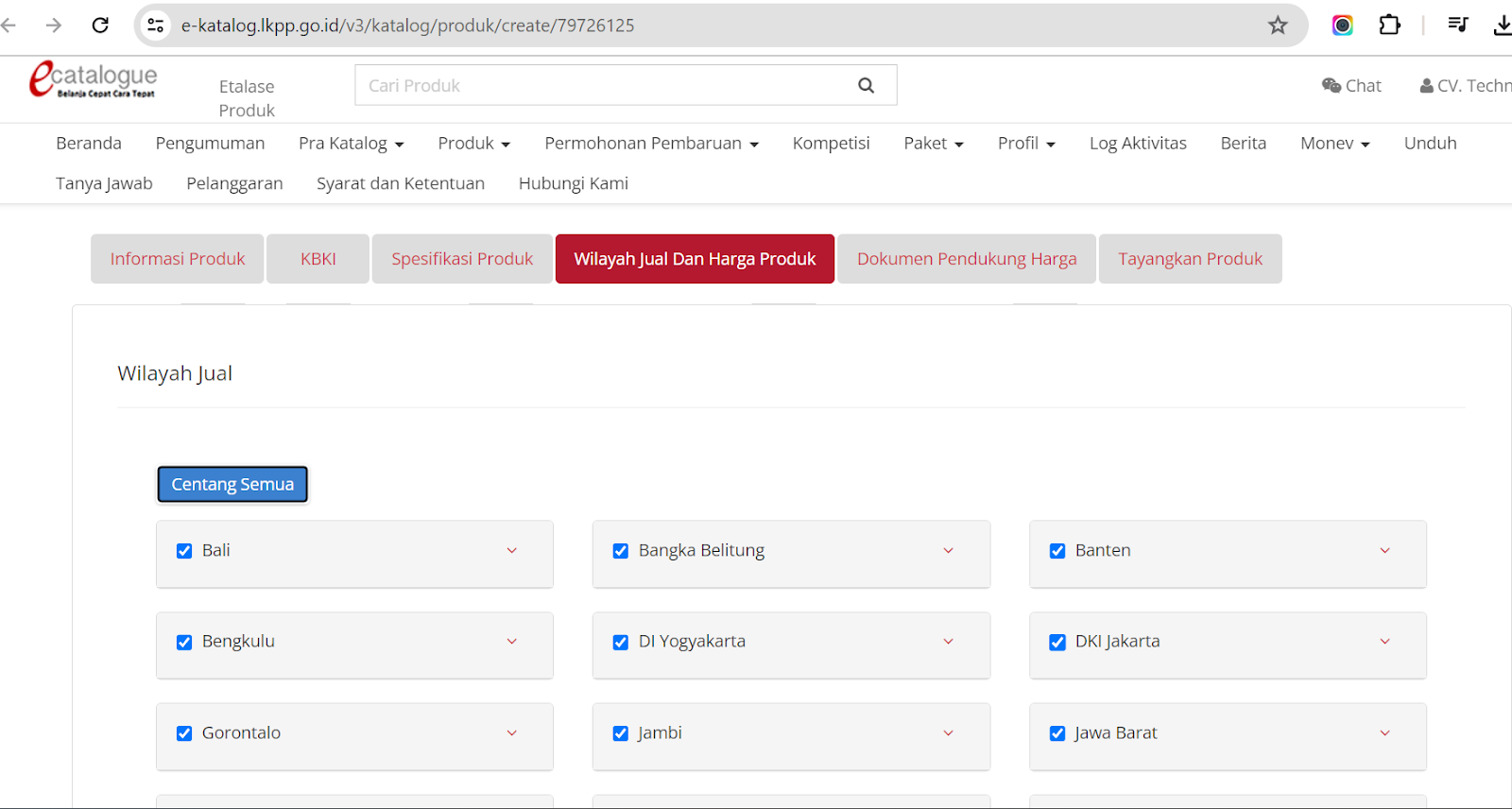Expand the Gorontalo region chevron
The image size is (1512, 809).
click(512, 732)
